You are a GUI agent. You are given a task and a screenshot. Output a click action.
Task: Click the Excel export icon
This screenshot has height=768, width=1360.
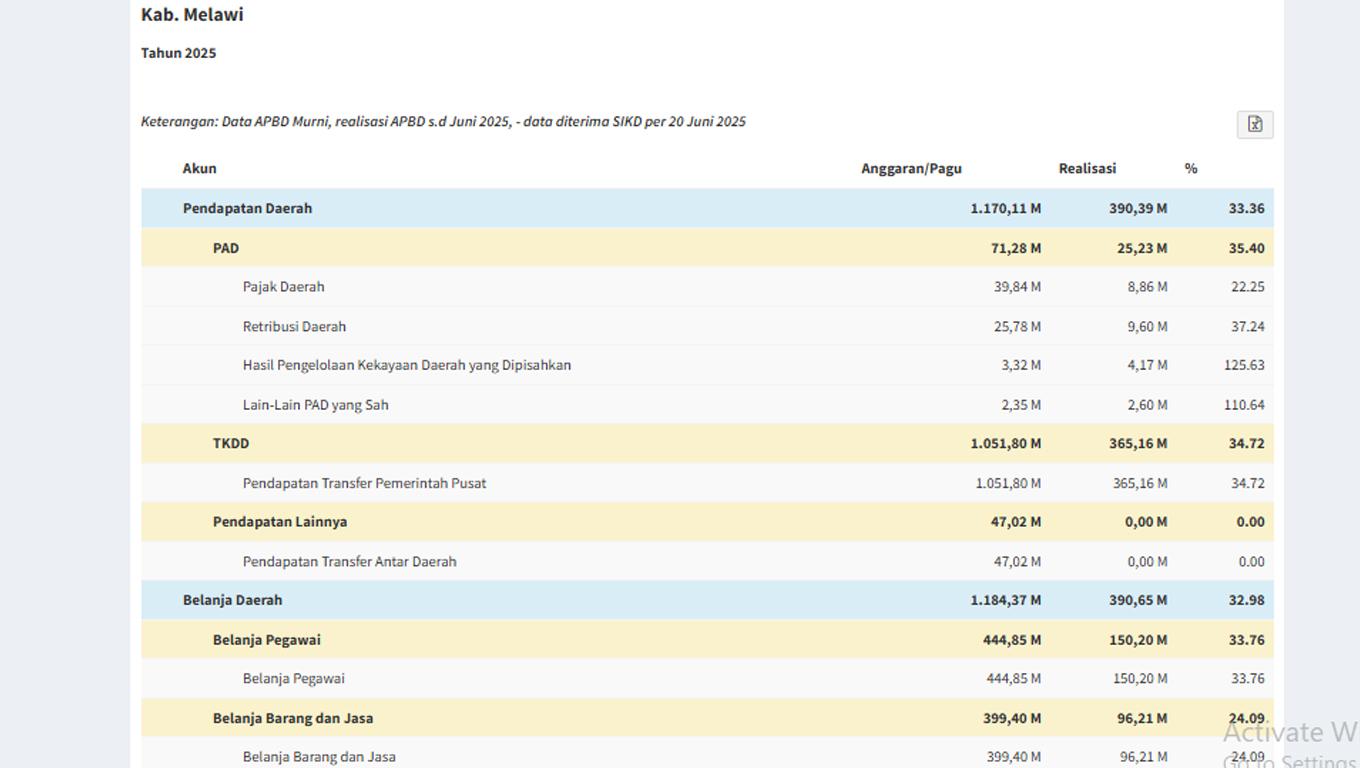(x=1254, y=124)
